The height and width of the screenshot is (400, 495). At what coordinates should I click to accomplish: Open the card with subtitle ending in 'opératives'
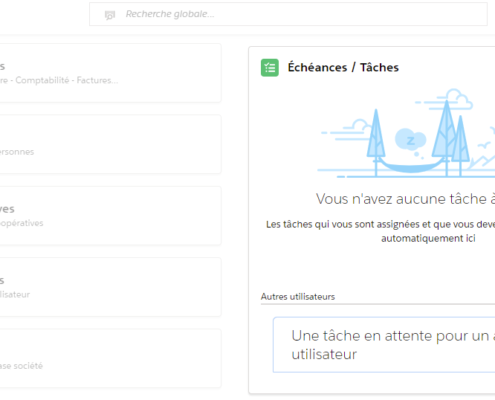pyautogui.click(x=110, y=216)
